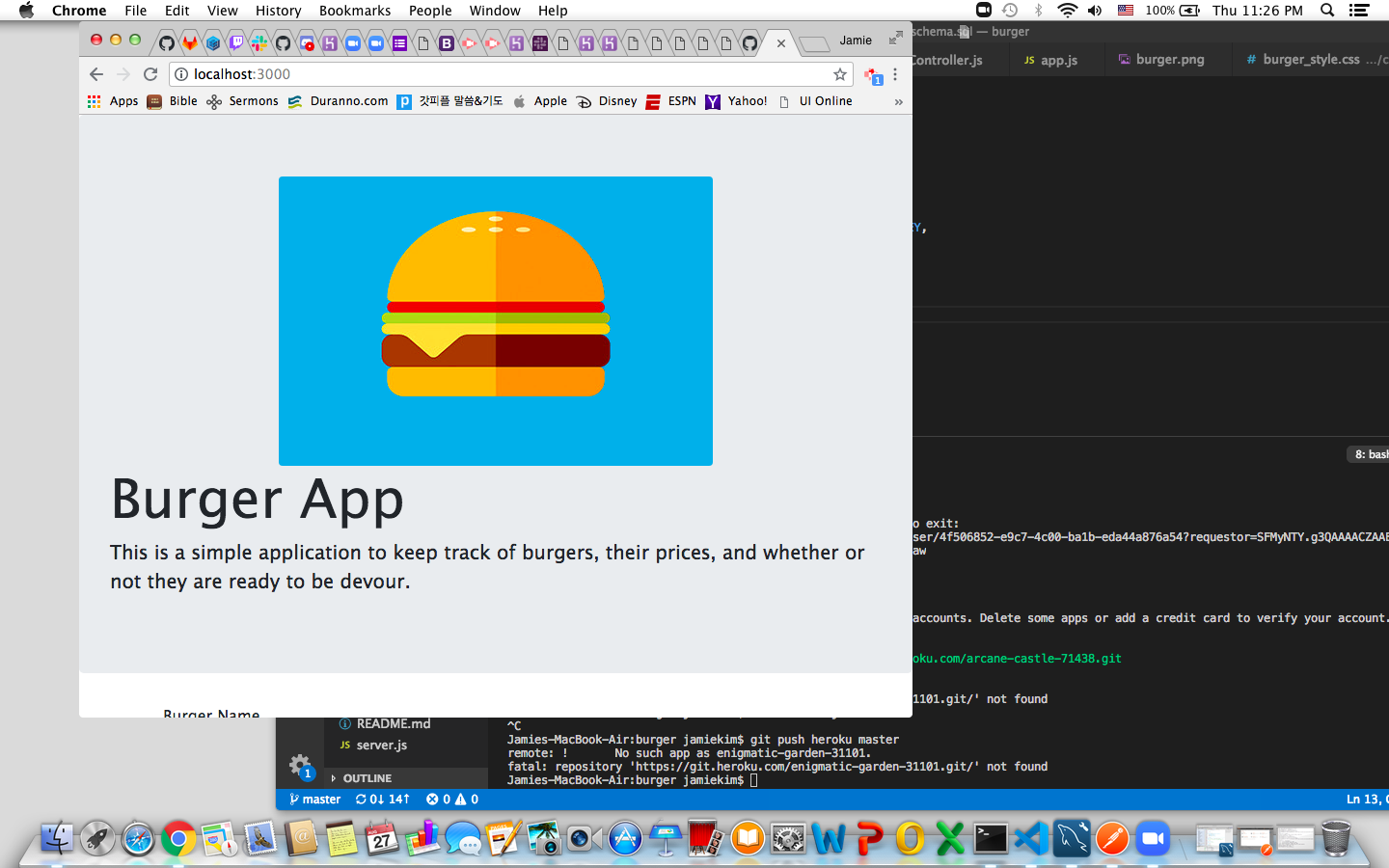Screen dimensions: 1389x868
Task: Open Chrome's three-dot settings menu
Action: coord(895,74)
